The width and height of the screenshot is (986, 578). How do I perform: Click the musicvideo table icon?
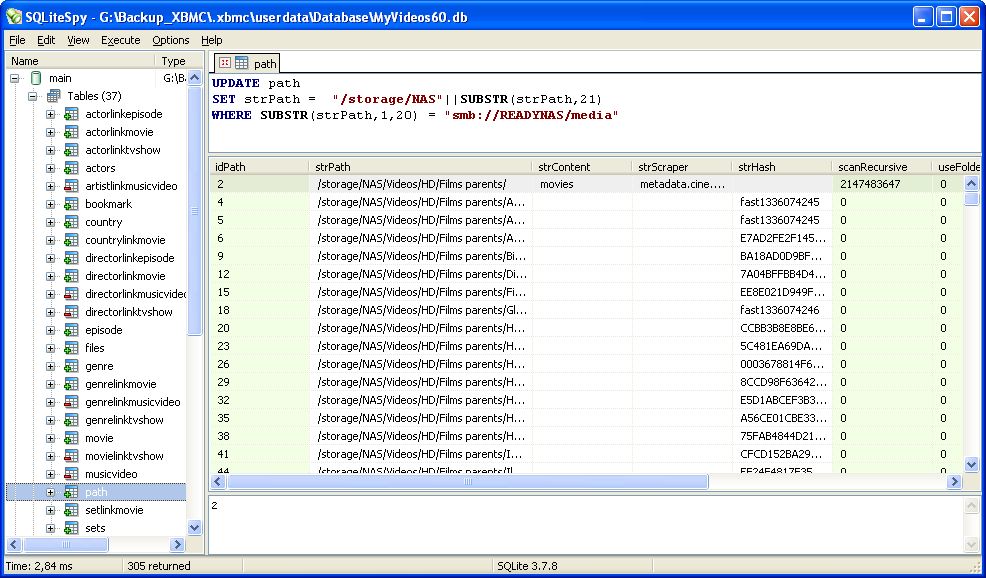[71, 474]
